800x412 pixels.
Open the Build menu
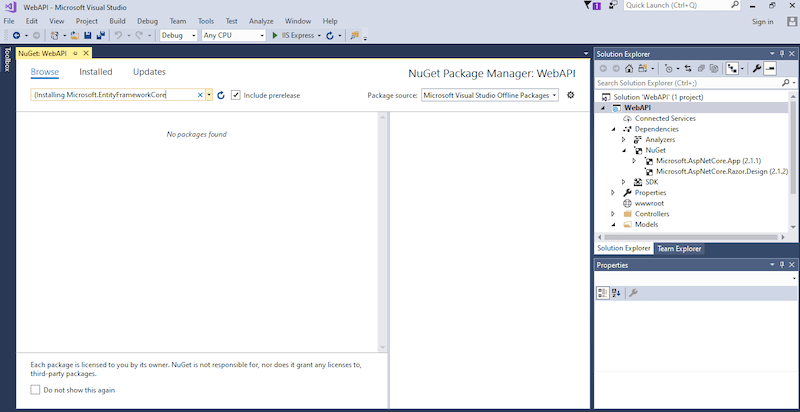coord(117,21)
